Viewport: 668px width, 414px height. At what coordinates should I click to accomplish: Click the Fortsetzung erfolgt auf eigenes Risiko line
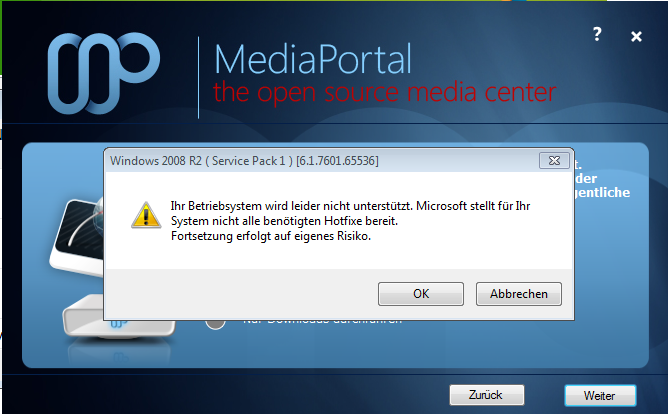[271, 236]
